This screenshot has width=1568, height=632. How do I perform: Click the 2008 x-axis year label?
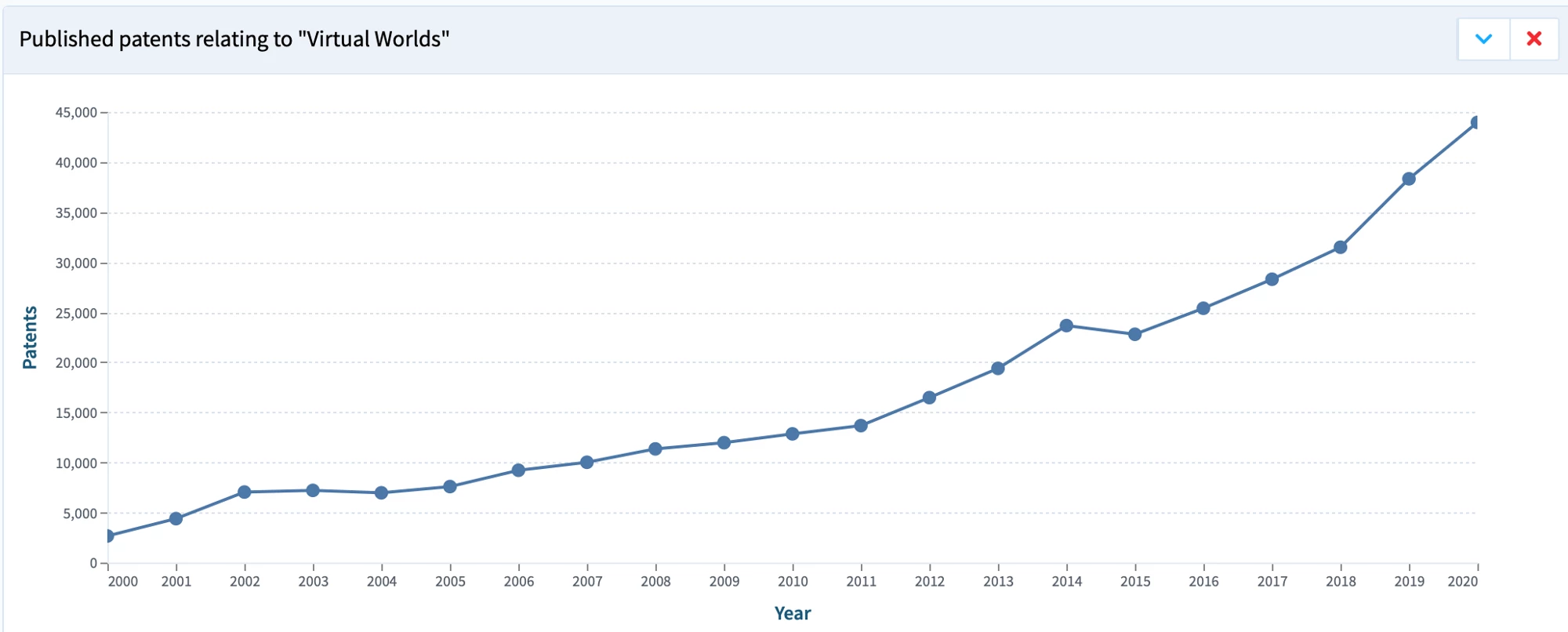pyautogui.click(x=655, y=581)
